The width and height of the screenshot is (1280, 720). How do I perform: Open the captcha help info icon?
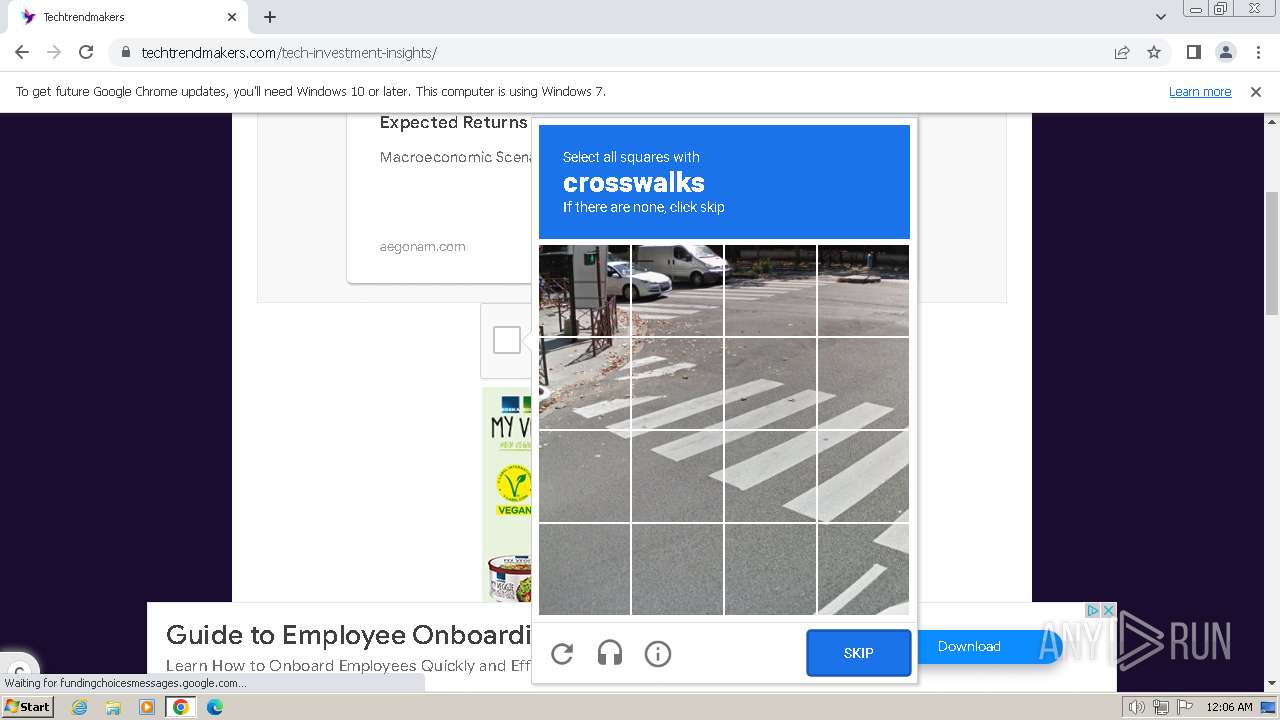[658, 654]
